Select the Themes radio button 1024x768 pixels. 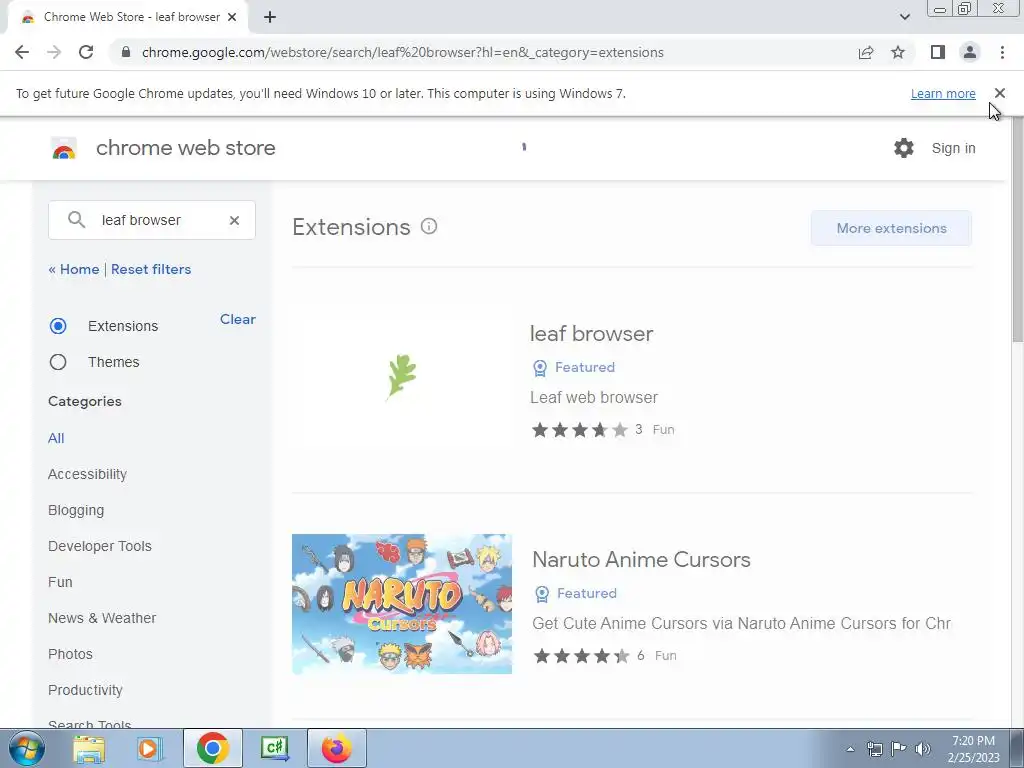tap(58, 362)
